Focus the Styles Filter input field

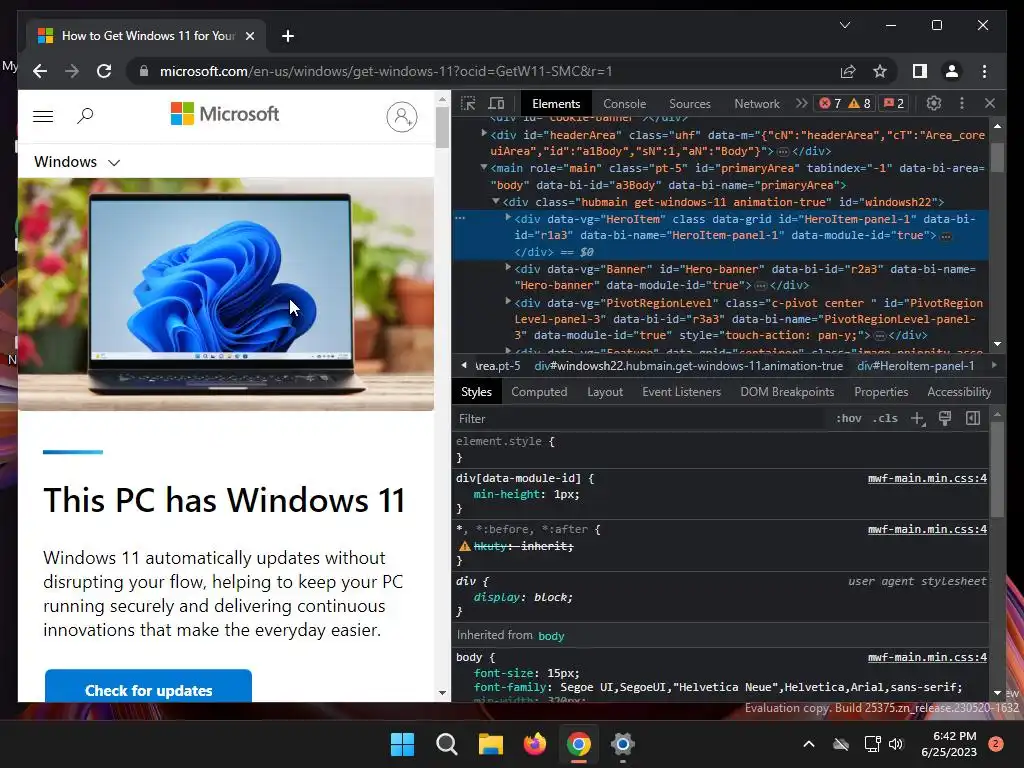click(x=640, y=419)
